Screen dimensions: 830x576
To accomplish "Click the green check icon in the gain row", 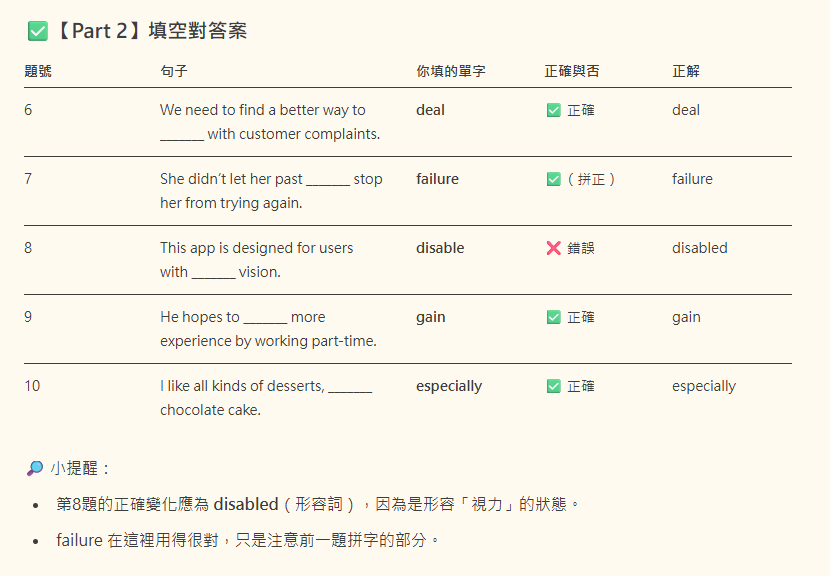I will tap(554, 317).
